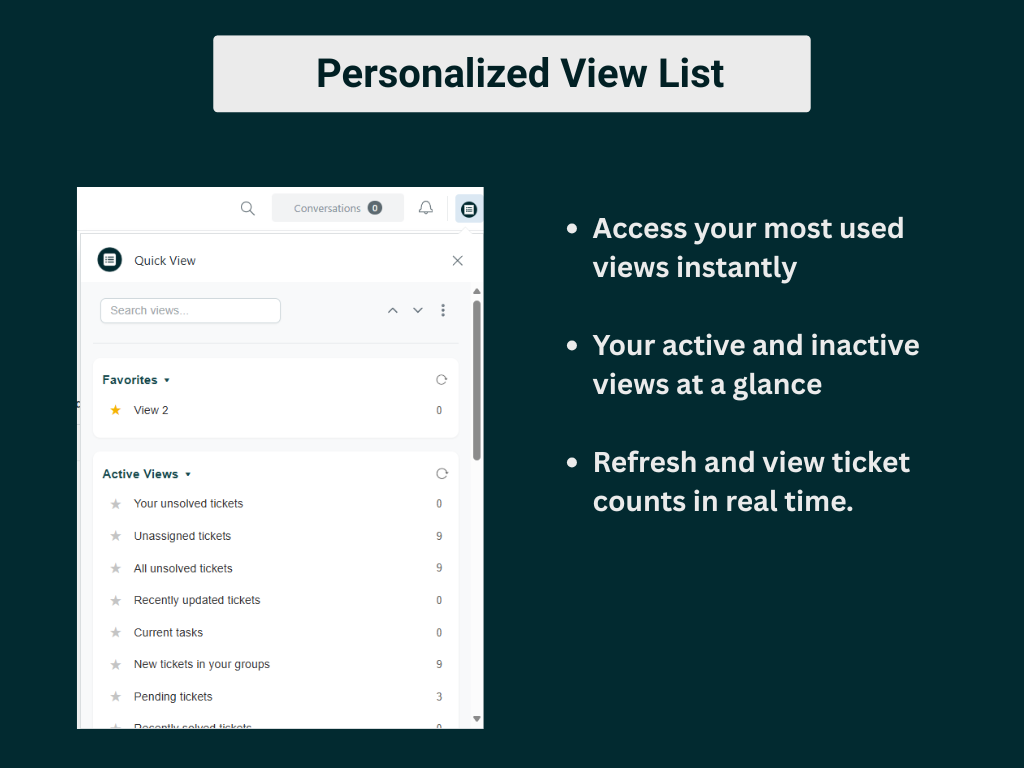Click the upward navigation chevron icon
Image resolution: width=1024 pixels, height=768 pixels.
click(392, 310)
